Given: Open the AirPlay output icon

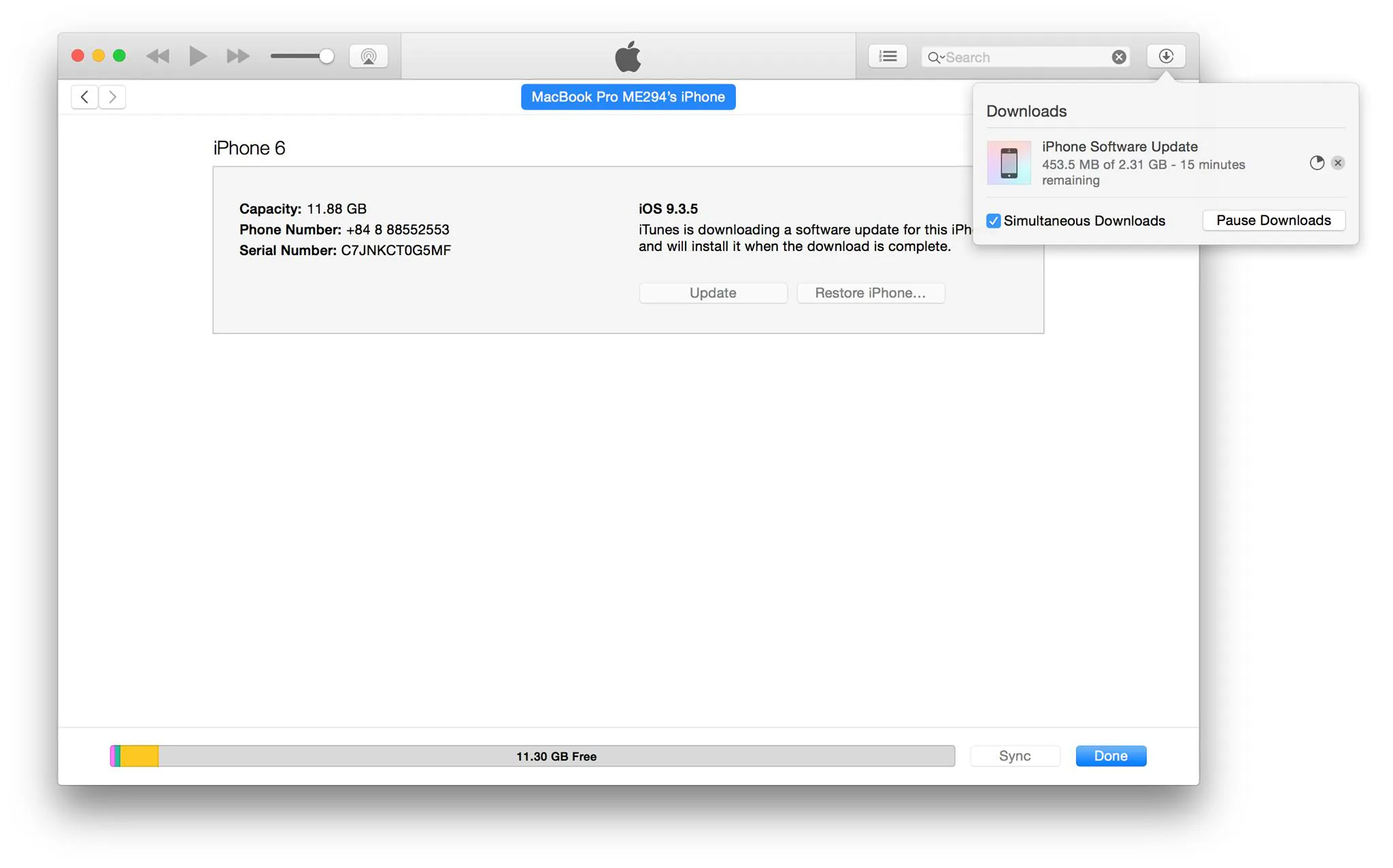Looking at the screenshot, I should point(369,56).
